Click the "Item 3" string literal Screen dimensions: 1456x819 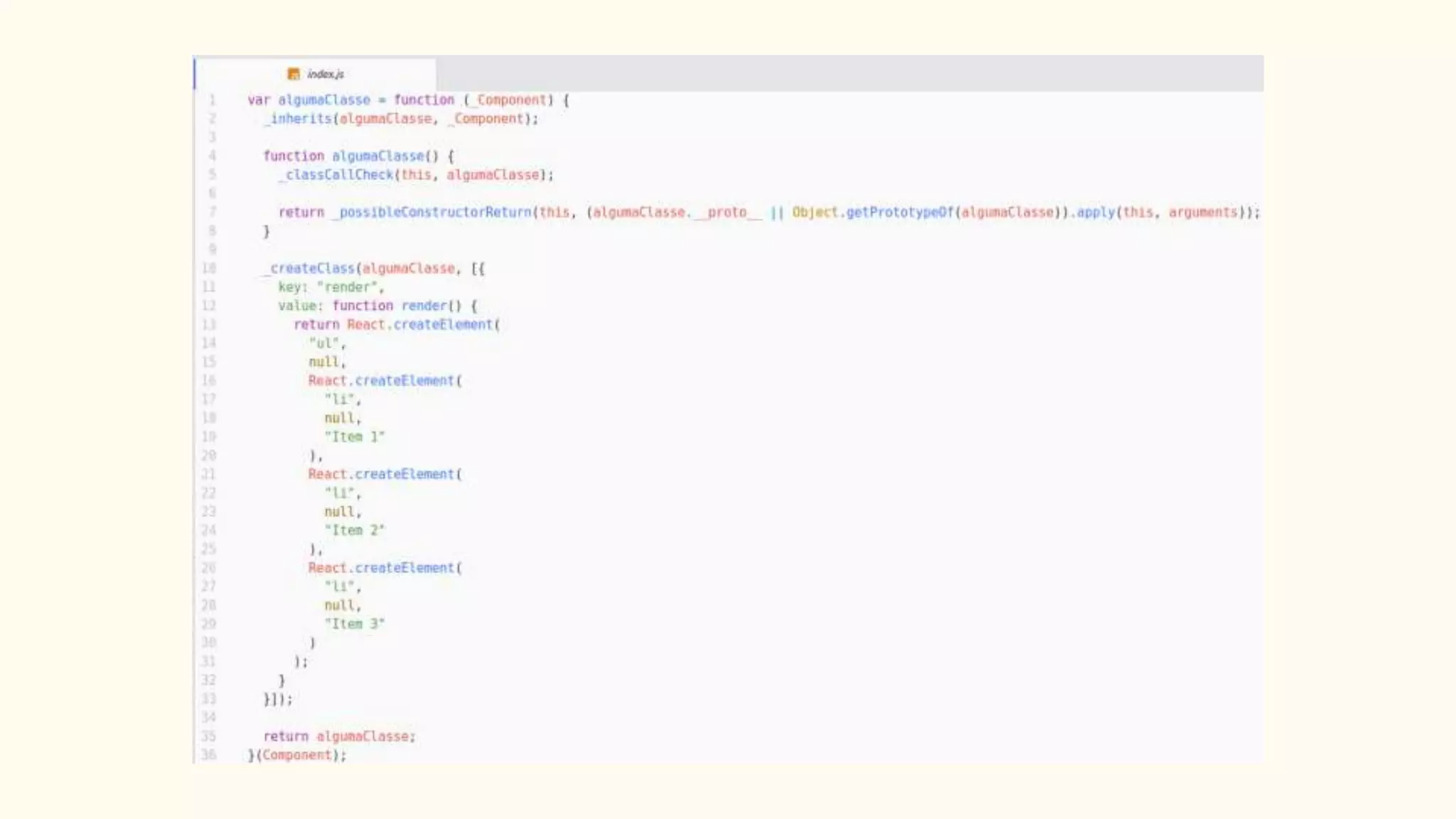354,623
